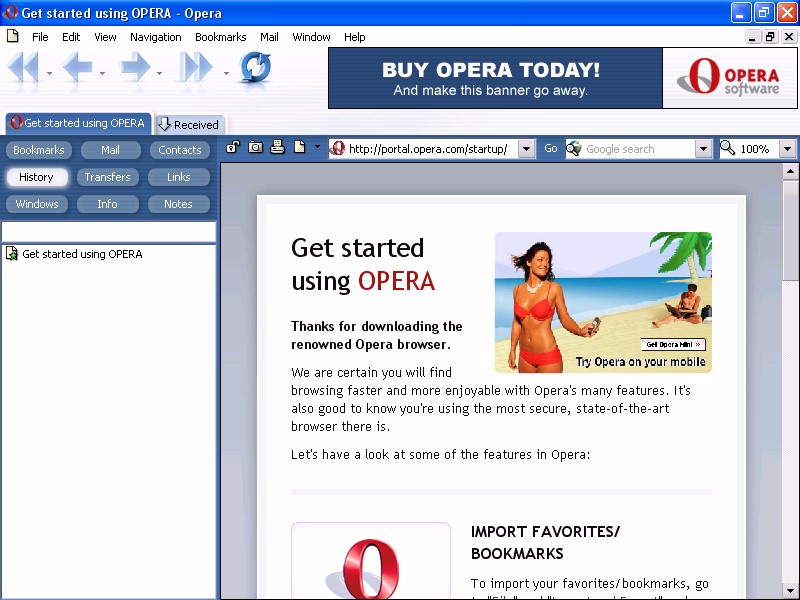The height and width of the screenshot is (600, 800).
Task: Open the Help menu
Action: tap(354, 37)
